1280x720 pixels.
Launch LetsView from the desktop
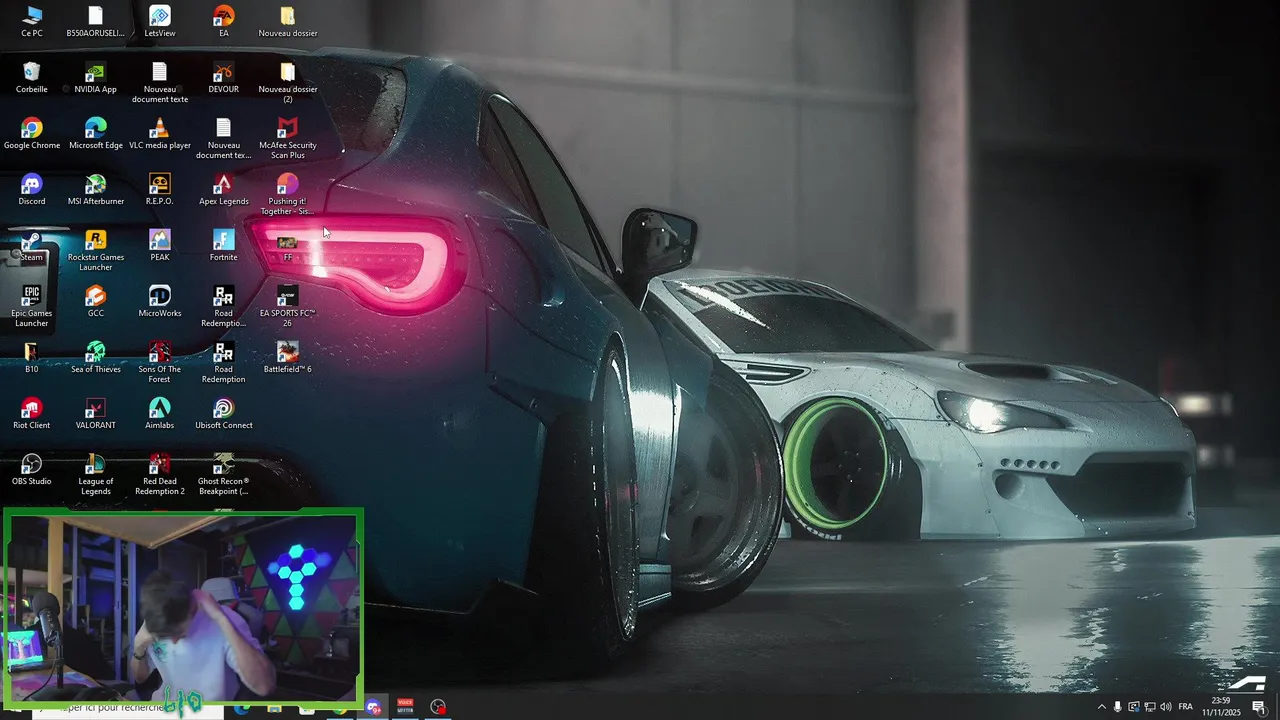[160, 22]
